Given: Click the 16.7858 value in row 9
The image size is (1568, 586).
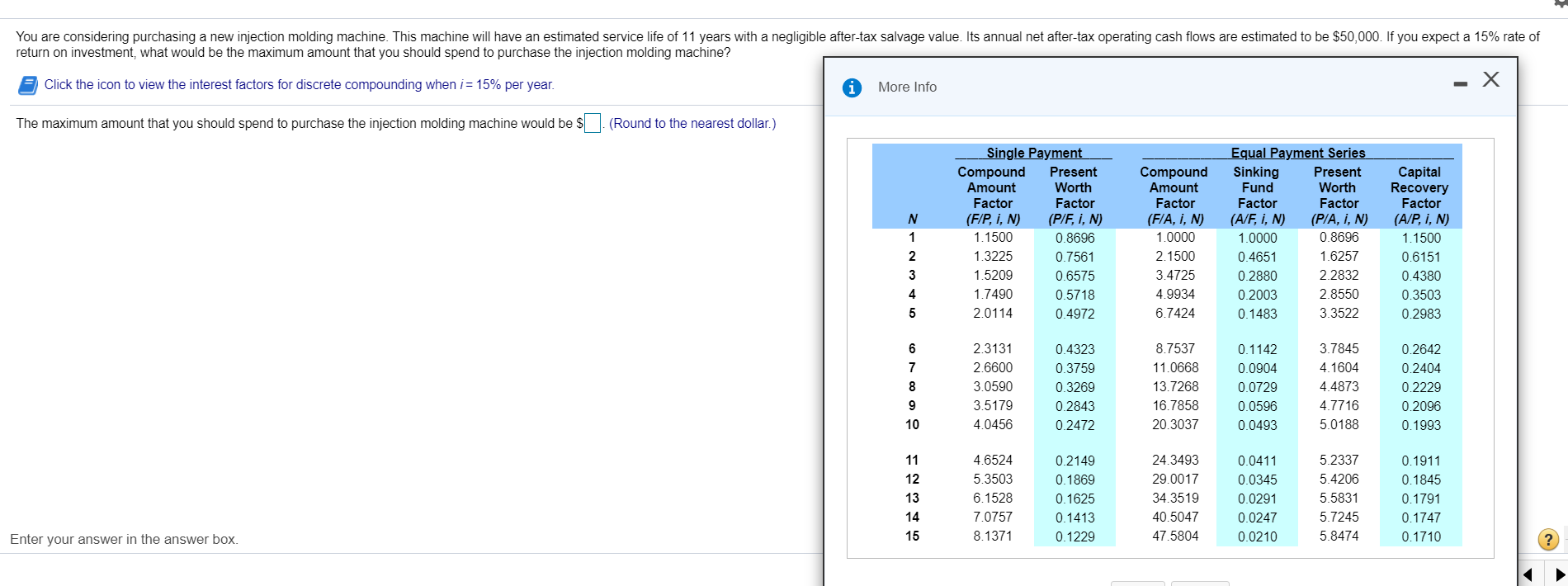Looking at the screenshot, I should coord(1175,406).
